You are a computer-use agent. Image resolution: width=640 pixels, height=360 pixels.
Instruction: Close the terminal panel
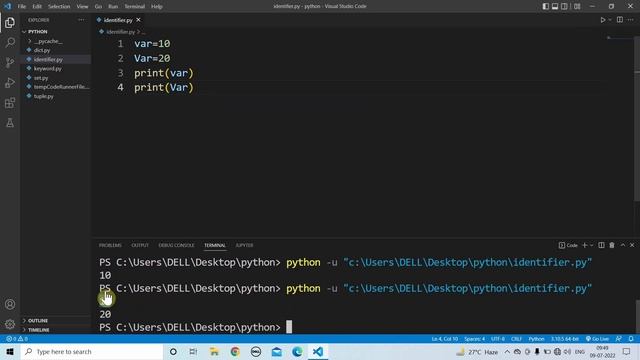632,245
